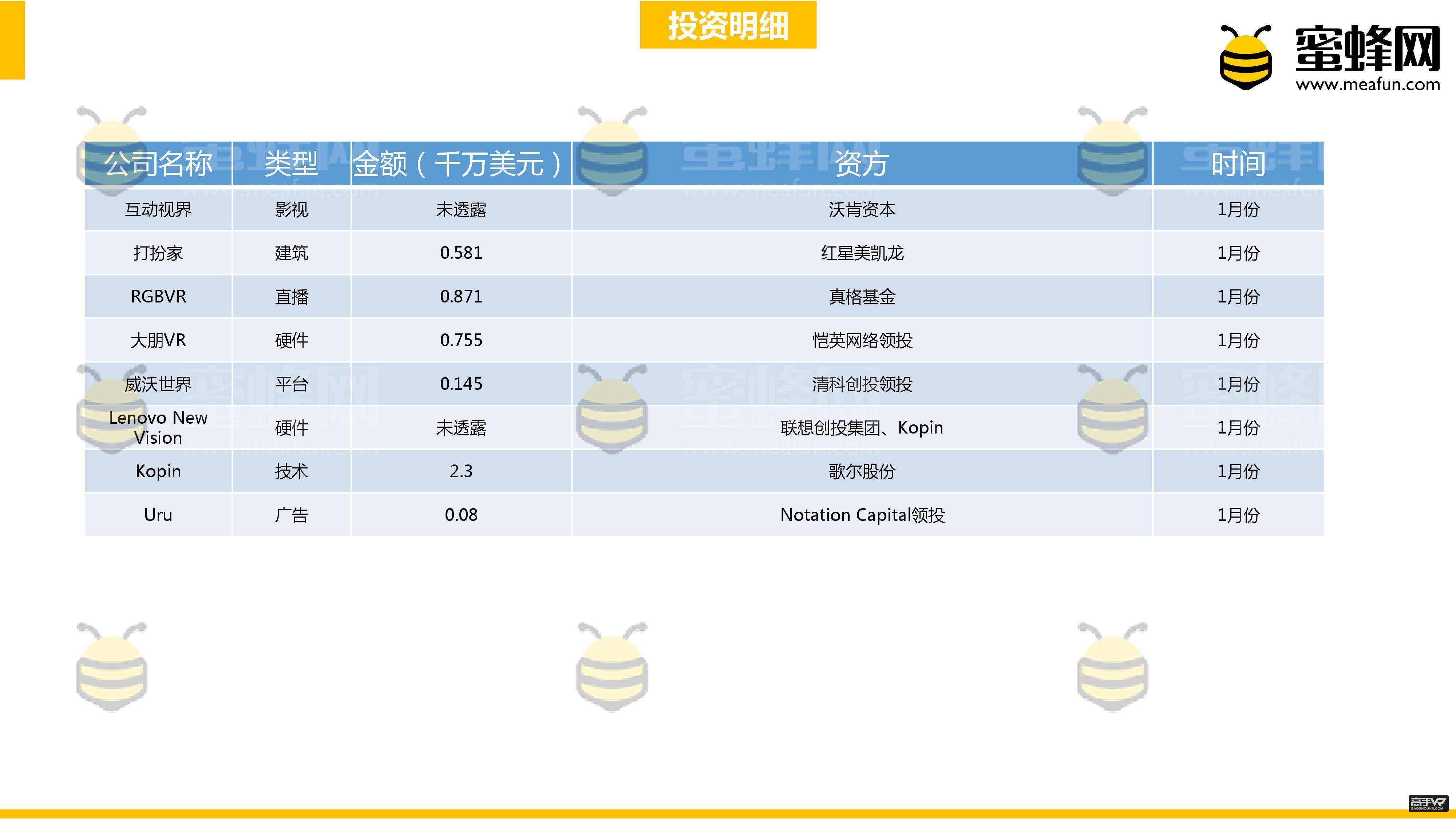Screen dimensions: 1456x819
Task: Click the 建筑 type cell
Action: click(292, 253)
